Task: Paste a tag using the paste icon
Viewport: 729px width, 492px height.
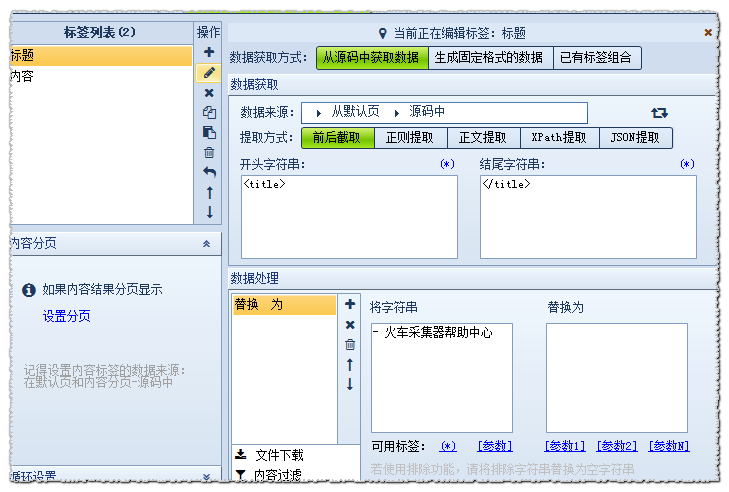Action: point(209,132)
